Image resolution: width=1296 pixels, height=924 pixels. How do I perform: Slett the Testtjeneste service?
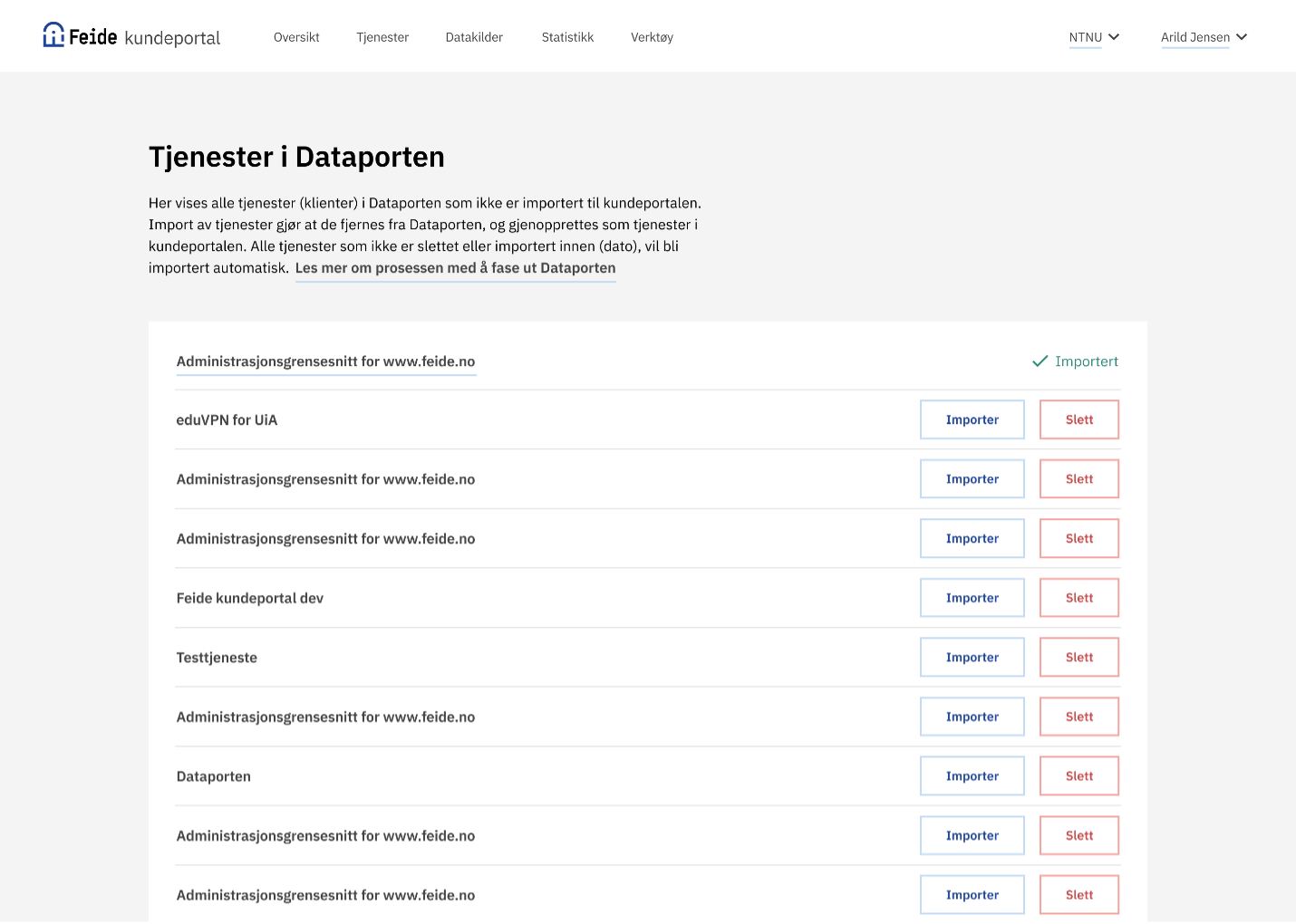[1079, 658]
